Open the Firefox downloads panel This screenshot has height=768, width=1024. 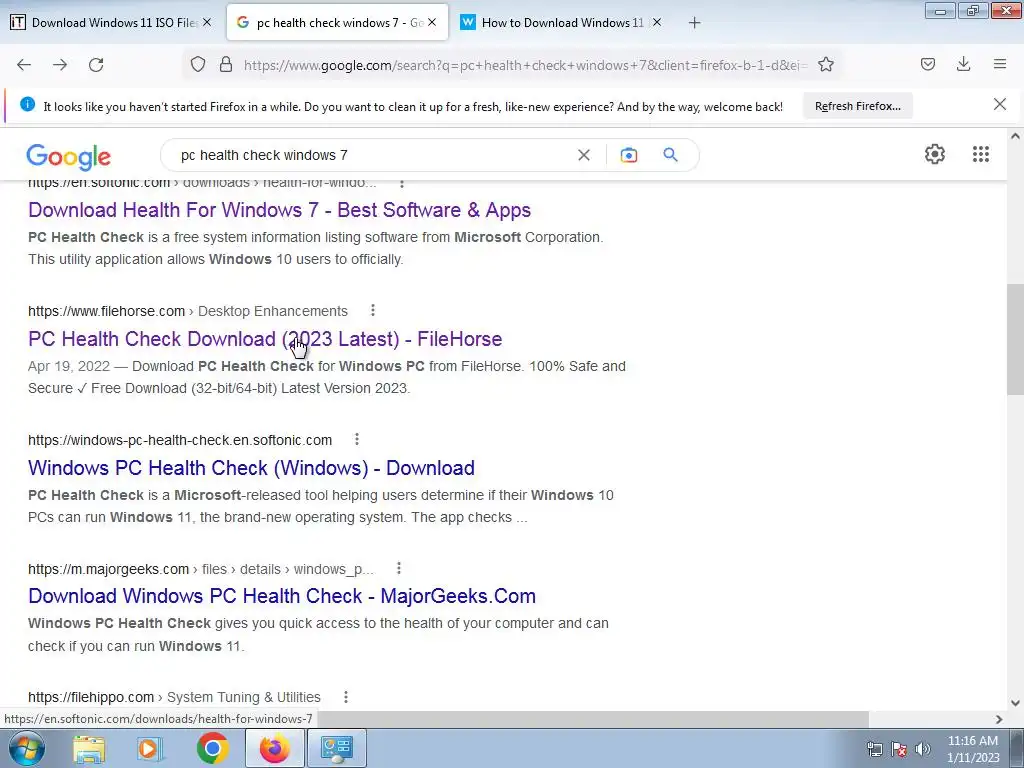click(963, 64)
